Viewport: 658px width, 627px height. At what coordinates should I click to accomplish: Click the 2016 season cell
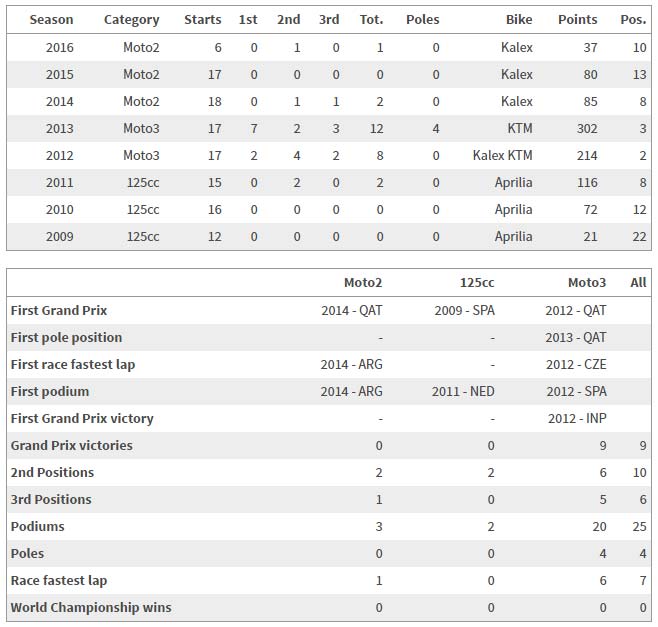pos(60,47)
